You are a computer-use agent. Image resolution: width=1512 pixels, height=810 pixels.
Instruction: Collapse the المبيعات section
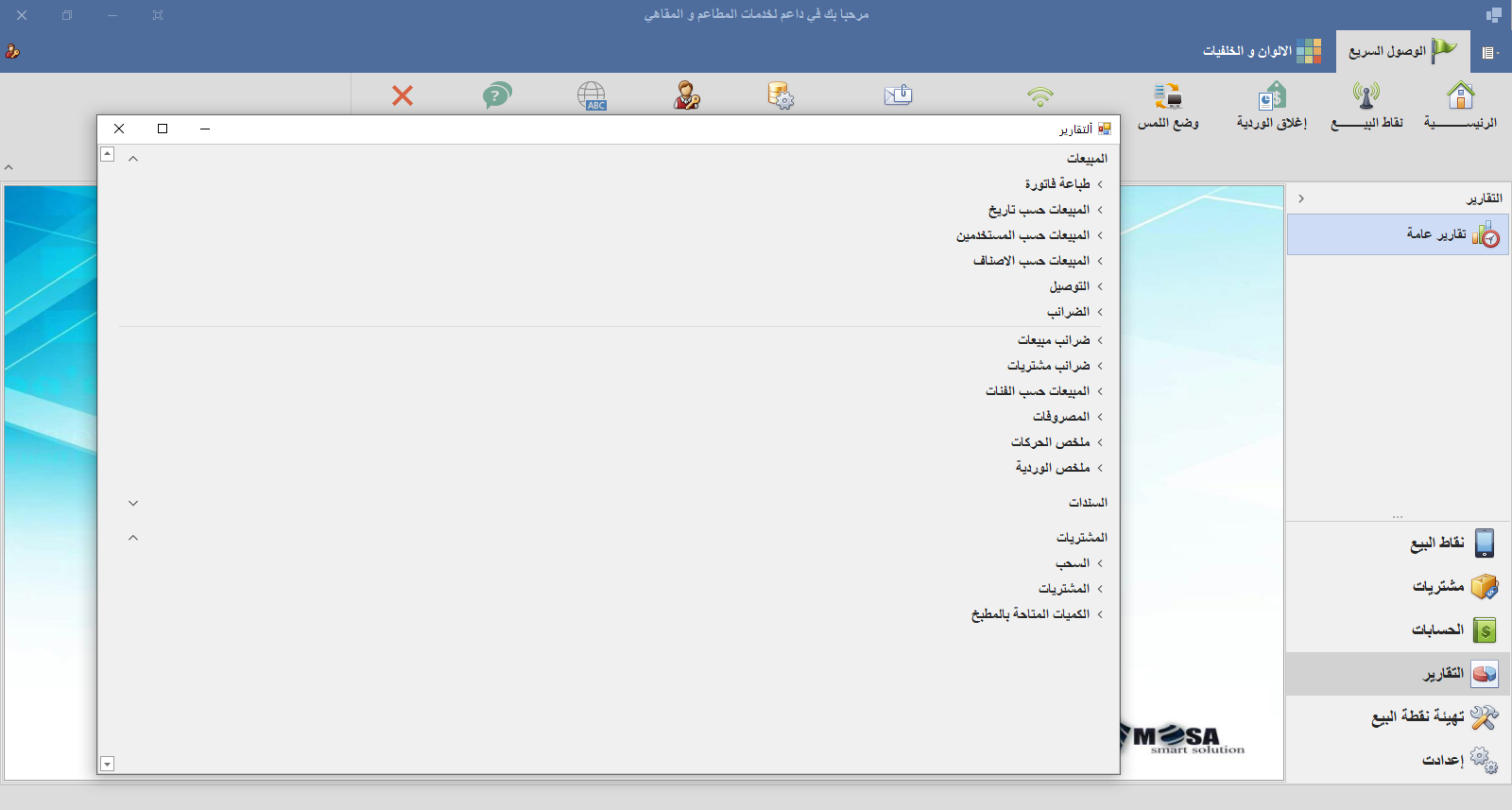click(x=133, y=159)
